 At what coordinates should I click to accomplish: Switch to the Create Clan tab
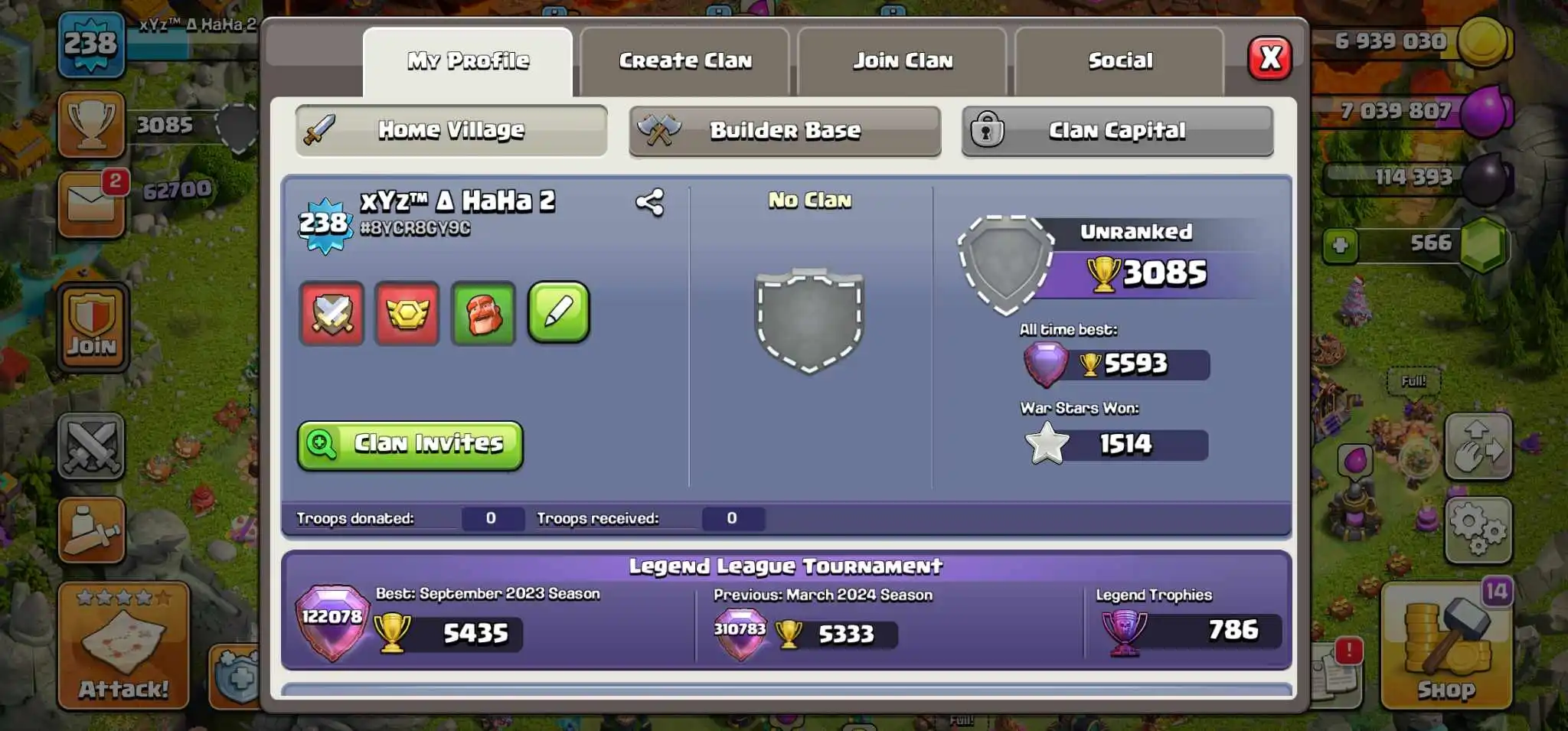[x=685, y=61]
